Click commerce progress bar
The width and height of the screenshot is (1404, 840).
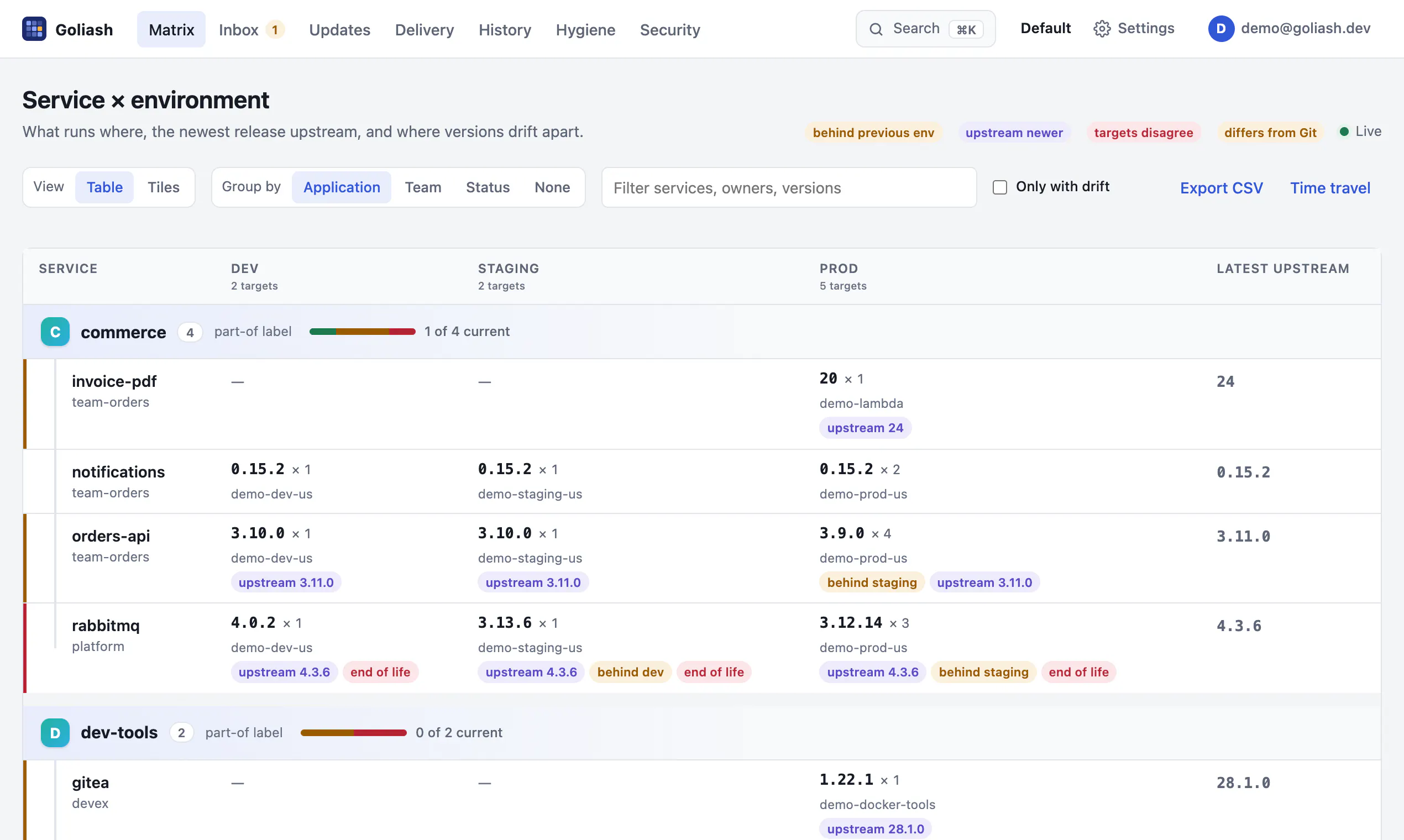[362, 332]
